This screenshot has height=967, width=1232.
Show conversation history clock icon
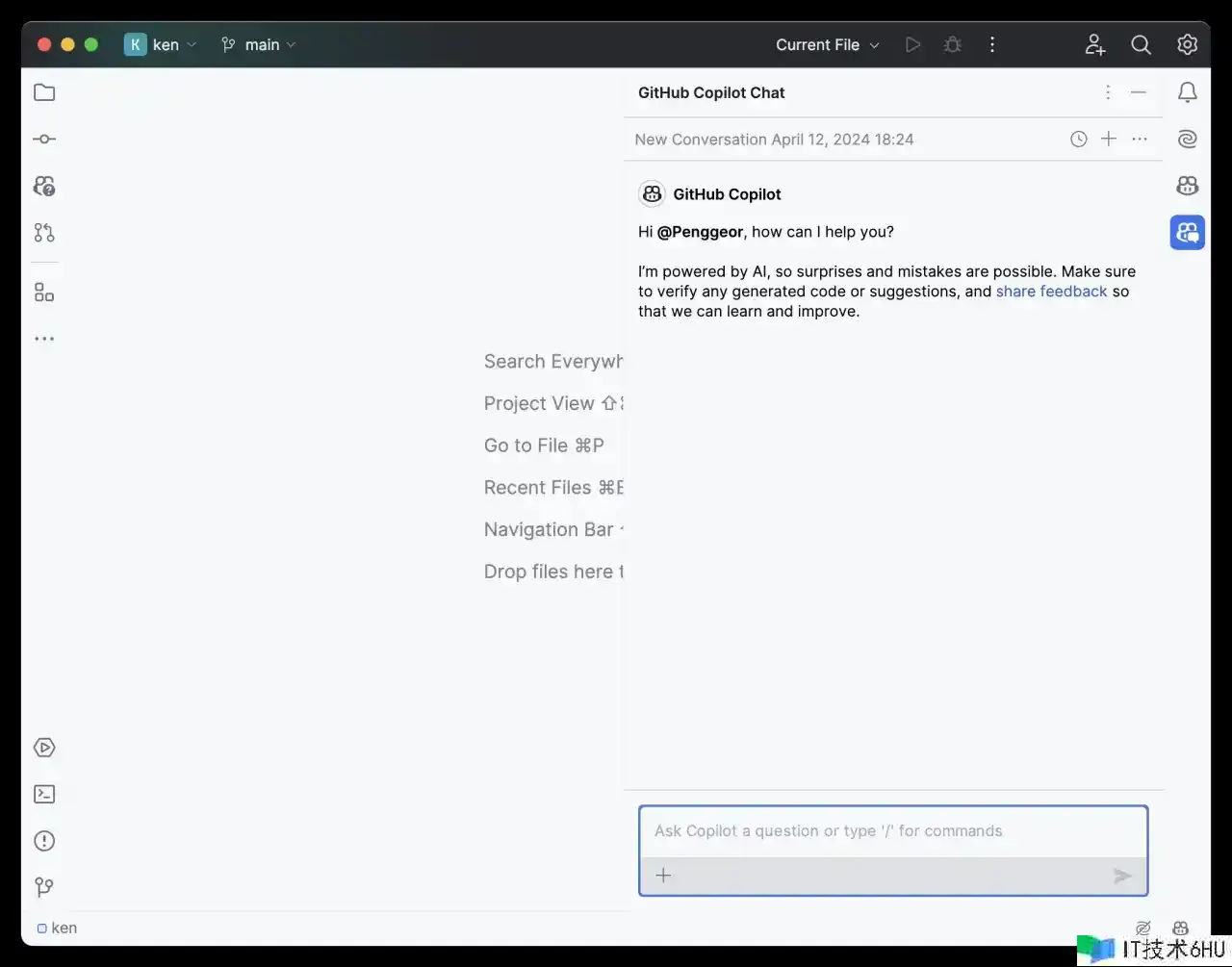click(1079, 140)
